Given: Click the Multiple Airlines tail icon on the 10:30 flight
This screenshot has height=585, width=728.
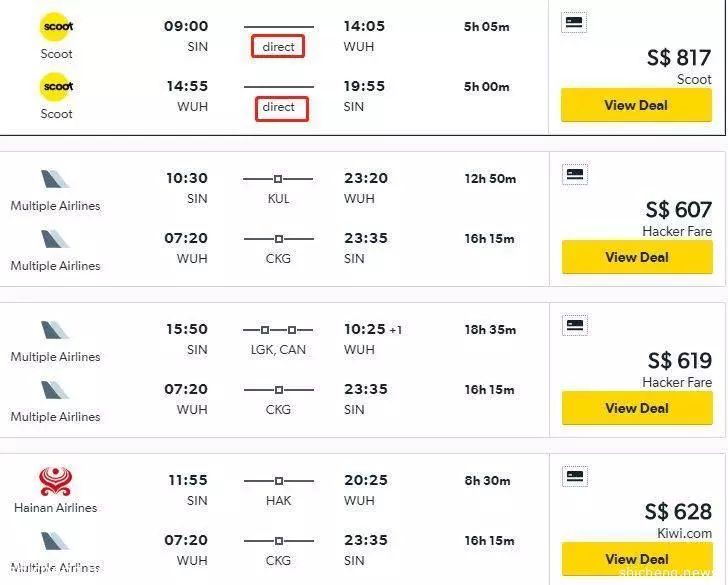Looking at the screenshot, I should 55,179.
